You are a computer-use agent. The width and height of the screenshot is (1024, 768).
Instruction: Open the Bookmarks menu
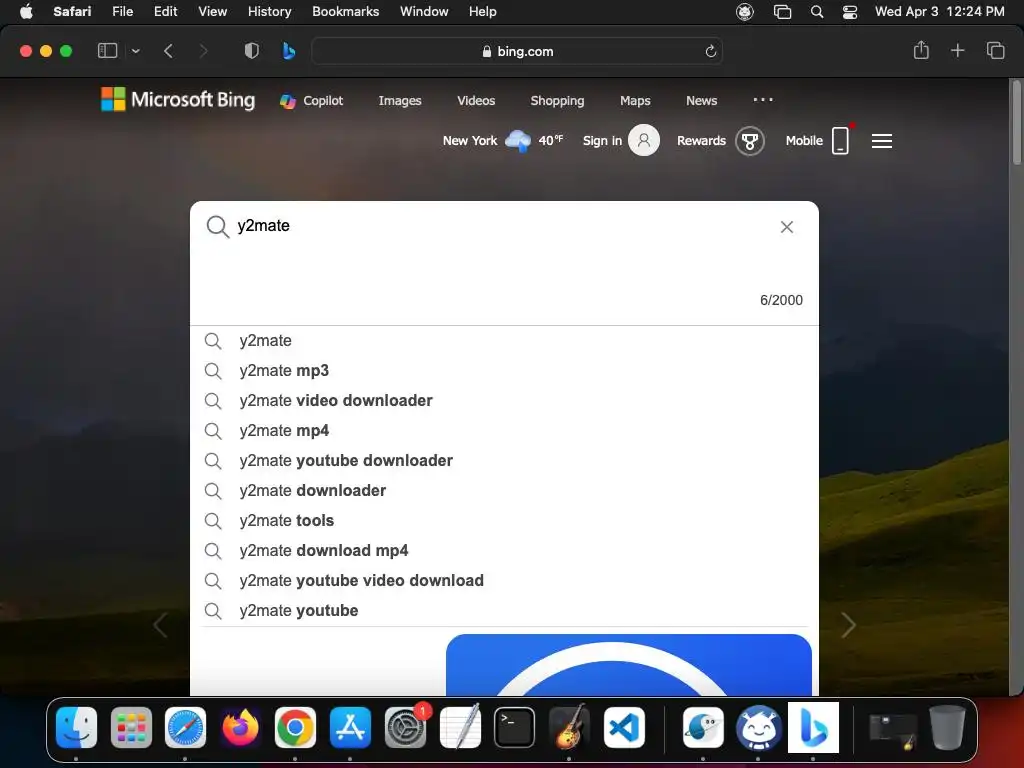tap(345, 11)
